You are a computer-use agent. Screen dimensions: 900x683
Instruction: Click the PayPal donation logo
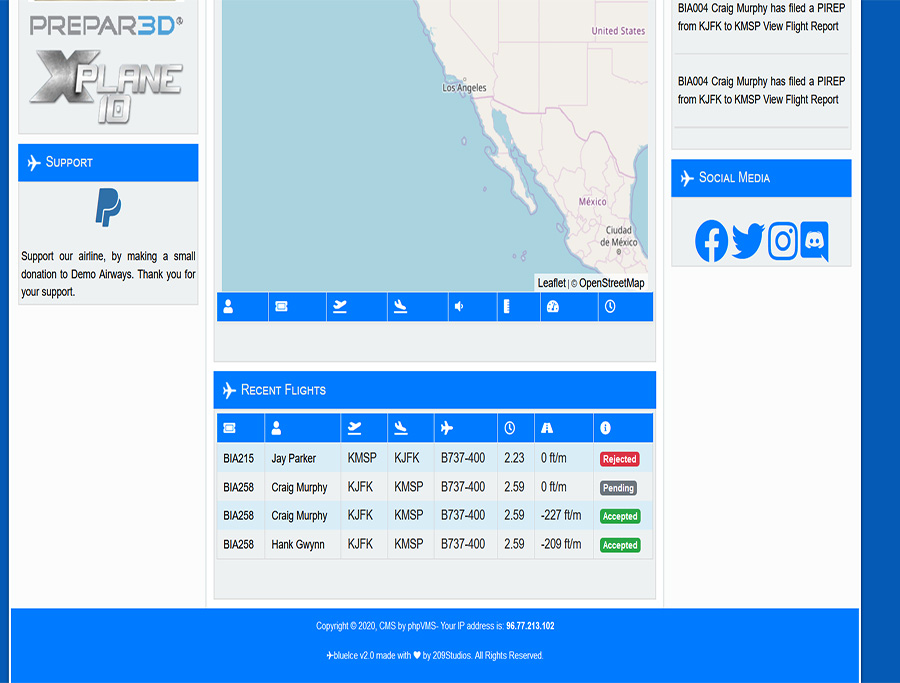tap(108, 208)
